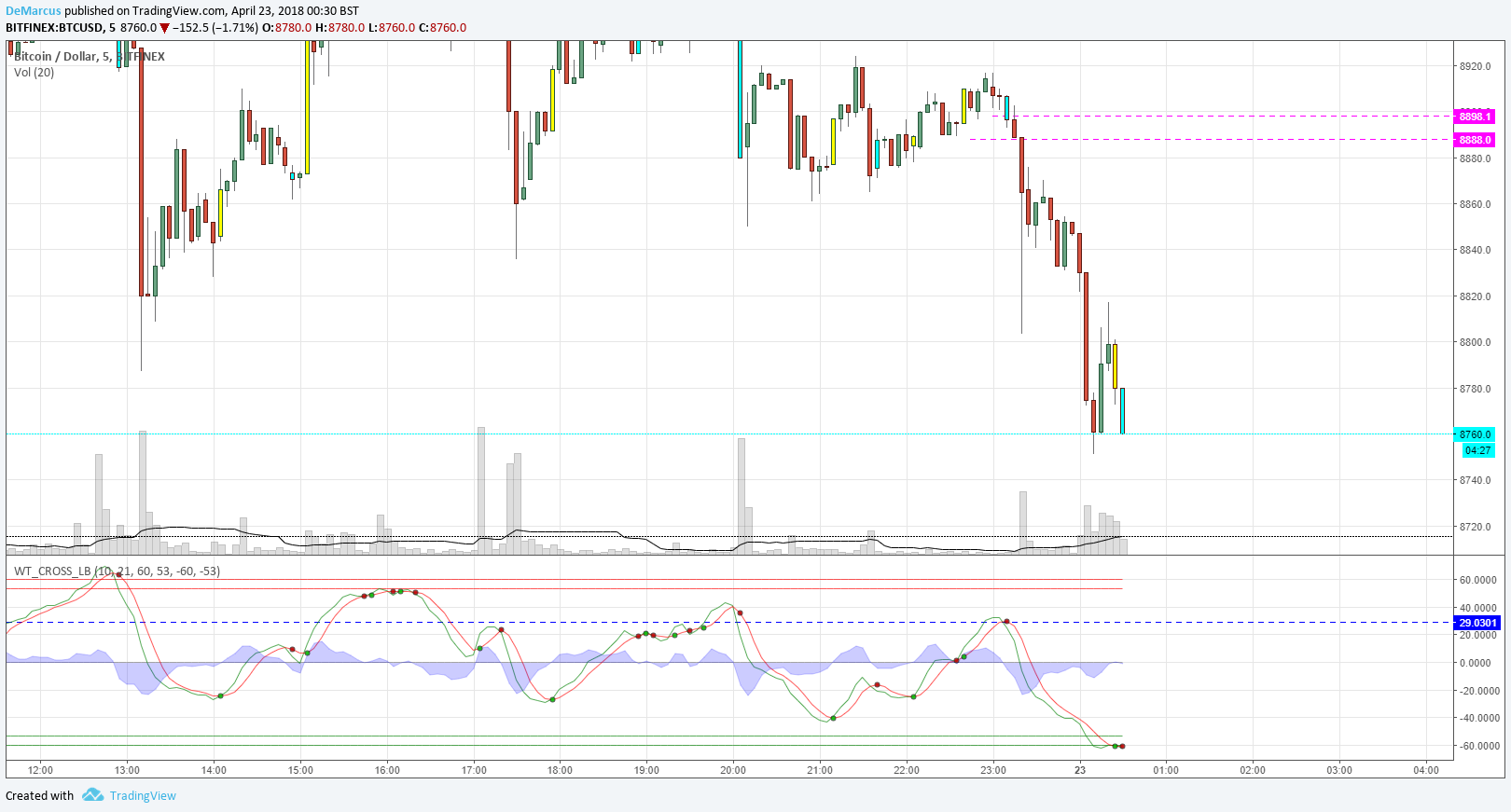
Task: Click the 8720.0 price axis value
Action: point(1475,527)
